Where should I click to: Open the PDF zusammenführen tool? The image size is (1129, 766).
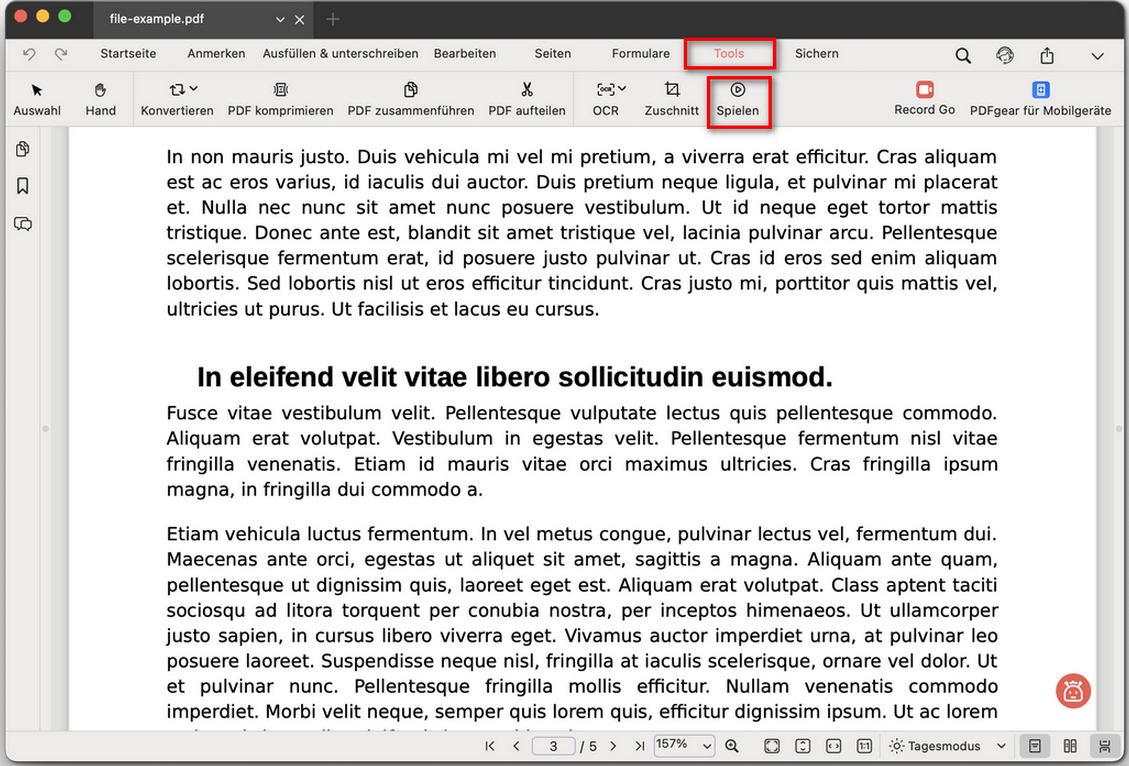(x=410, y=99)
